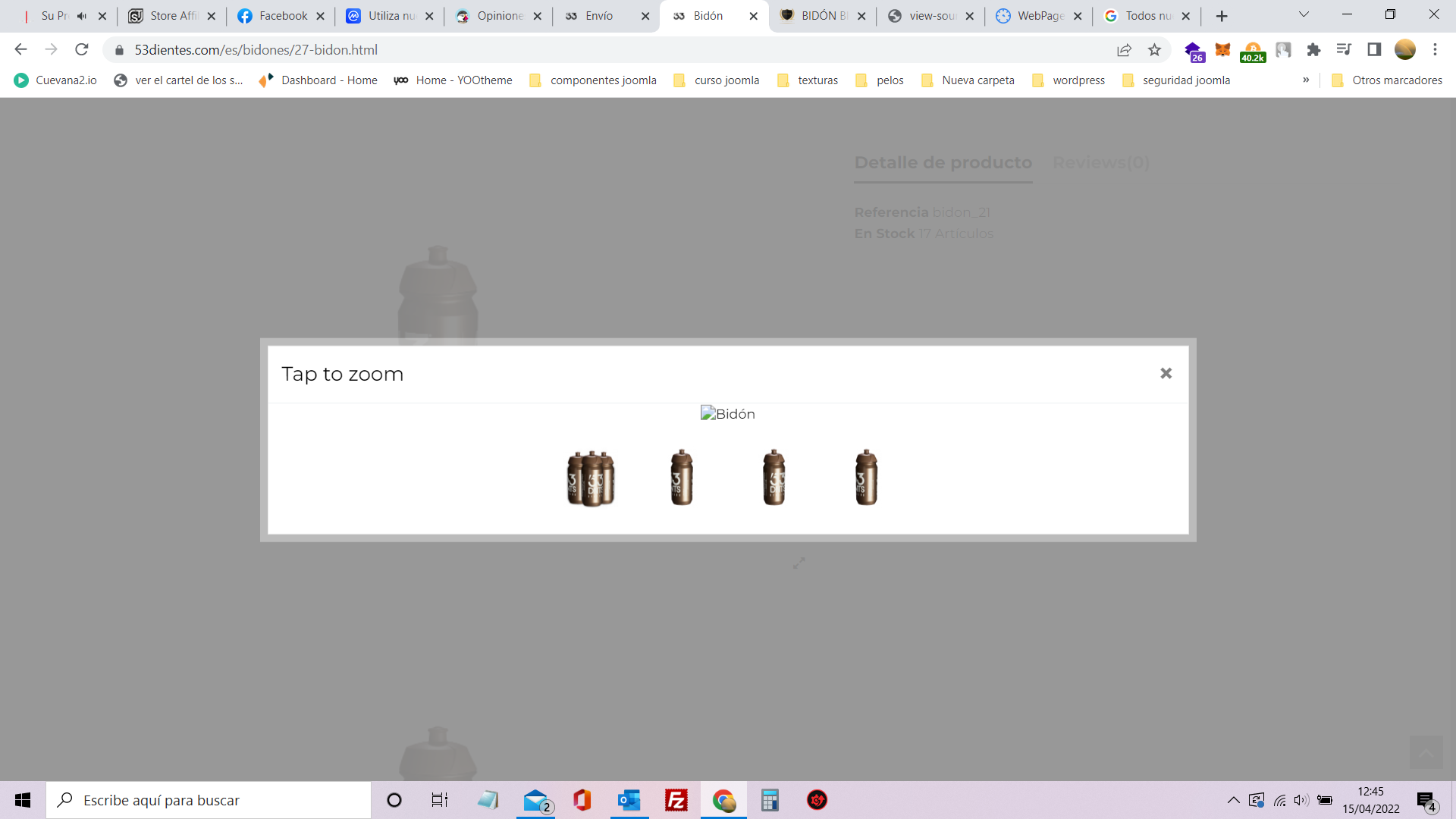The width and height of the screenshot is (1456, 819).
Task: Expand hidden bookmarks with the chevron
Action: tap(1306, 80)
